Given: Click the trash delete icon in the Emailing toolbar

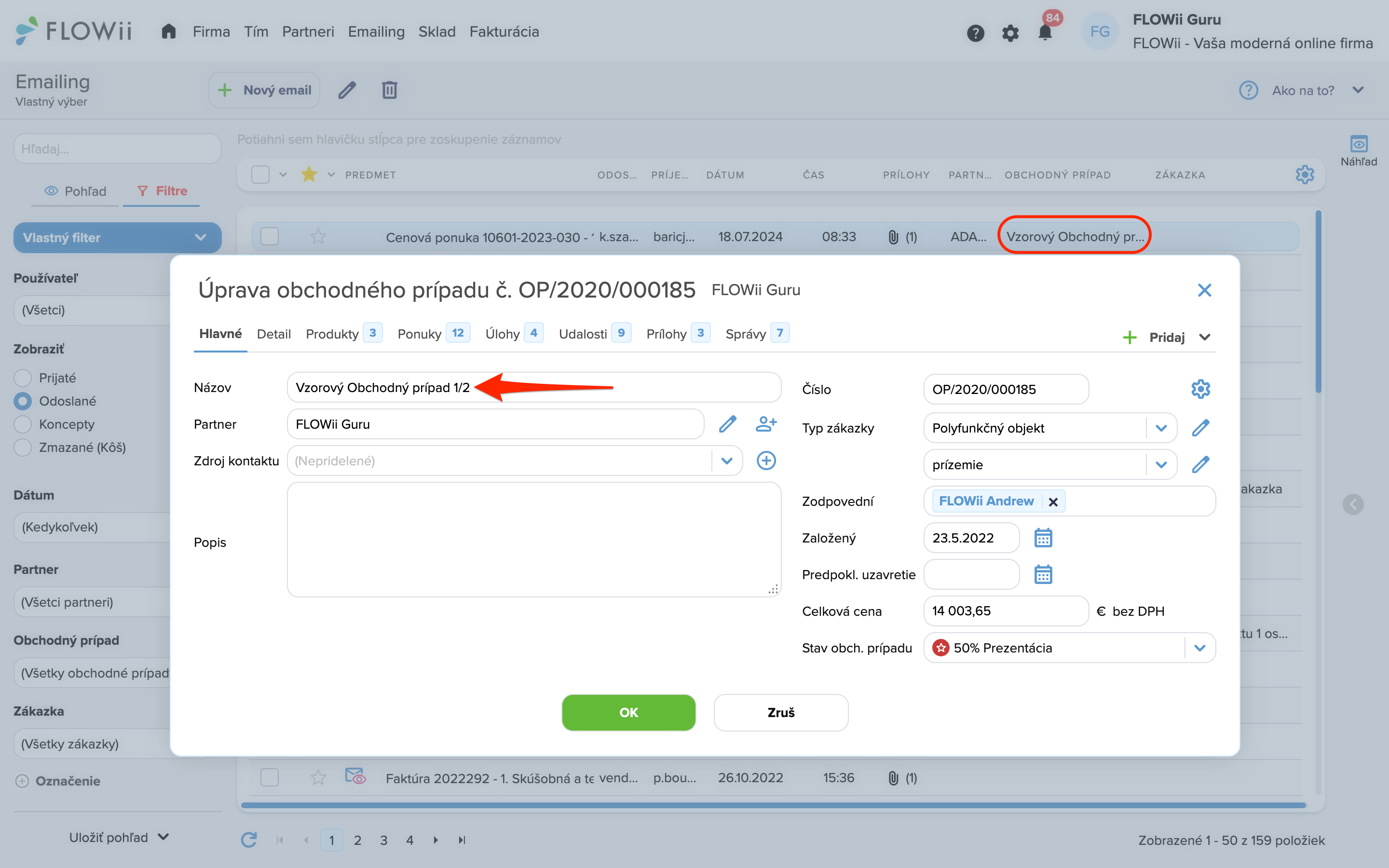Looking at the screenshot, I should pyautogui.click(x=390, y=90).
